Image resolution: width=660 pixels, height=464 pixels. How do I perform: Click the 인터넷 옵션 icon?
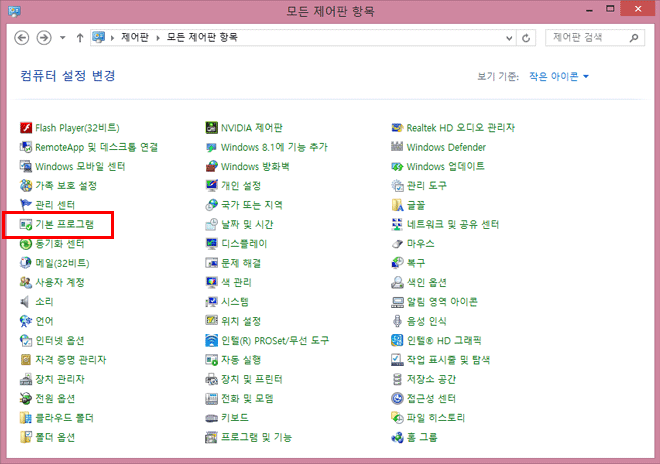pyautogui.click(x=26, y=341)
